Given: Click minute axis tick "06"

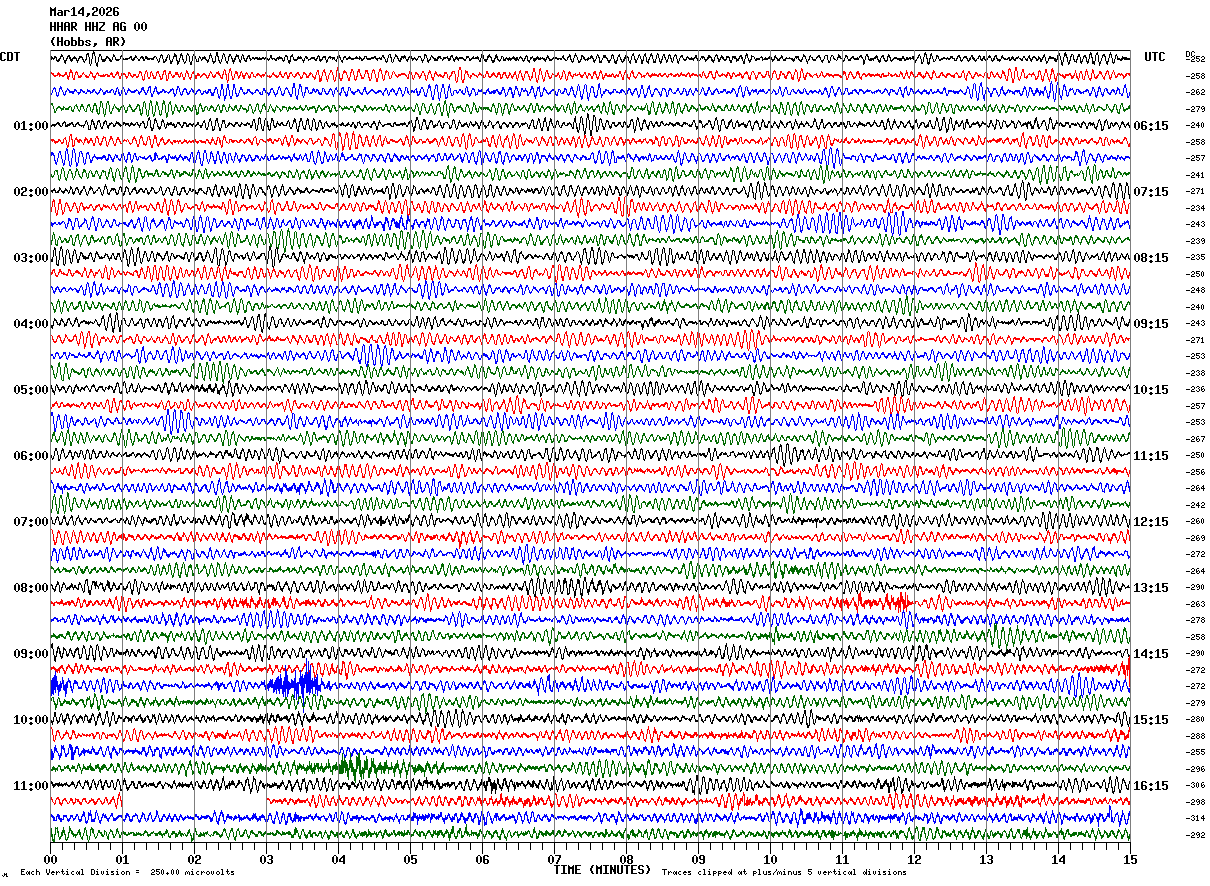Looking at the screenshot, I should [482, 859].
